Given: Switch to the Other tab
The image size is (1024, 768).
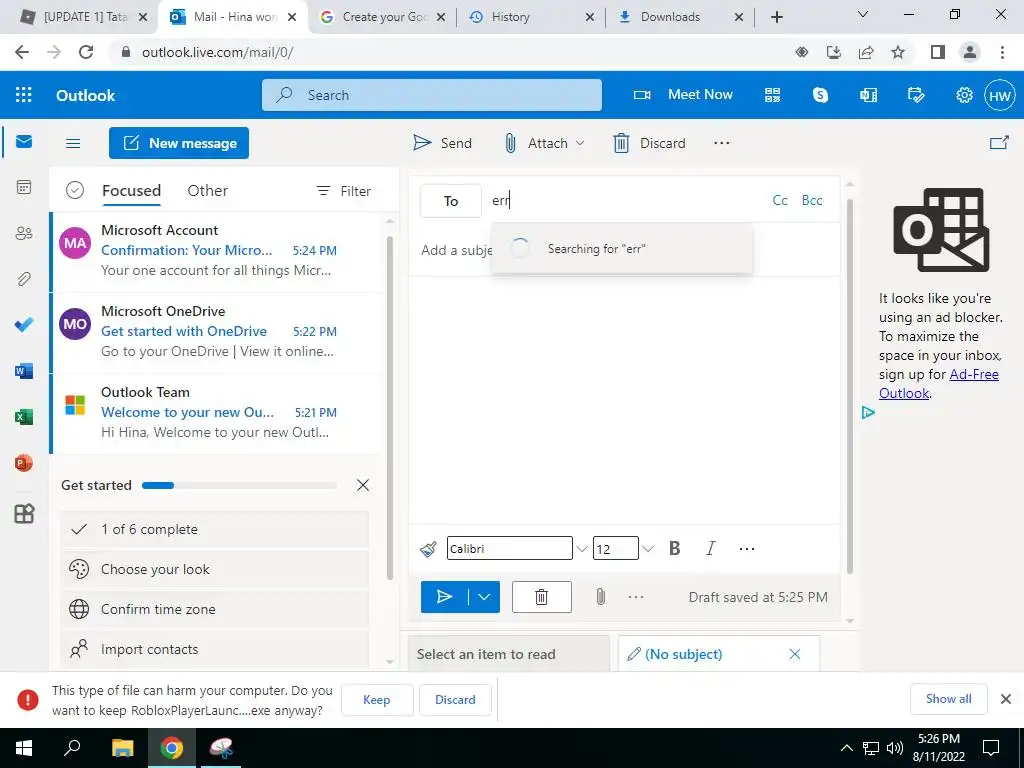Looking at the screenshot, I should [x=208, y=191].
